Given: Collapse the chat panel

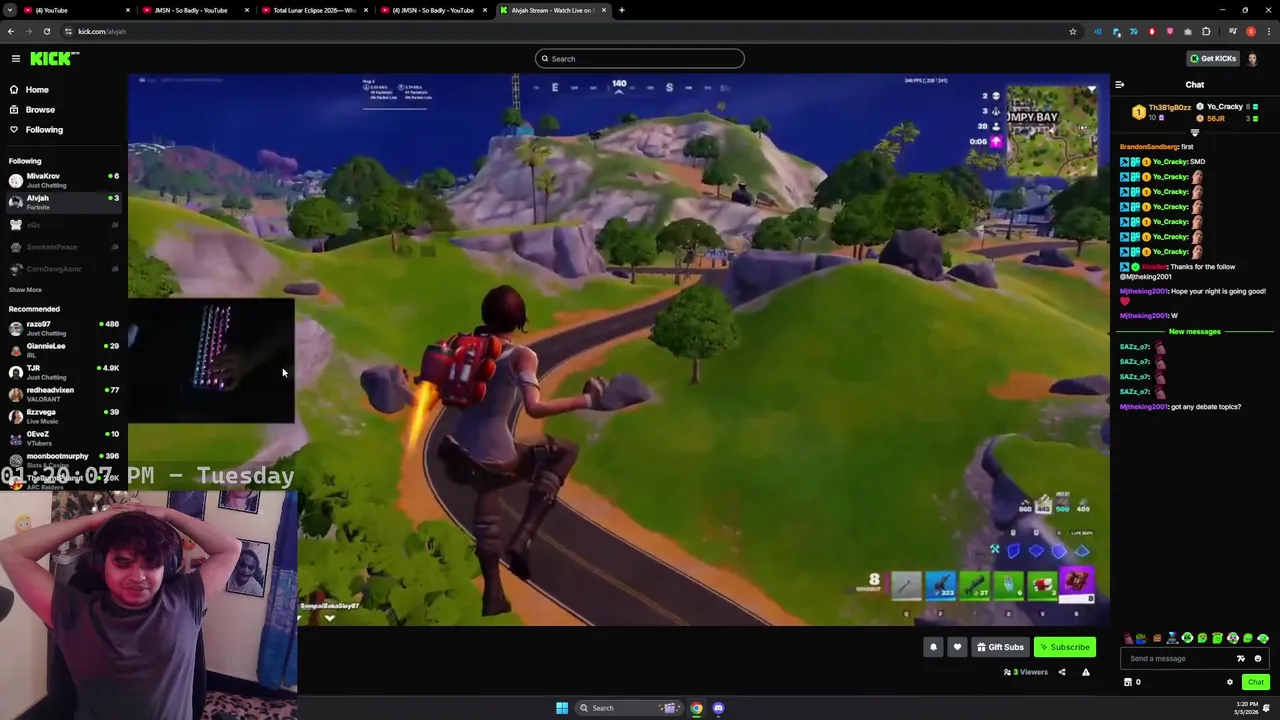Looking at the screenshot, I should click(x=1120, y=85).
